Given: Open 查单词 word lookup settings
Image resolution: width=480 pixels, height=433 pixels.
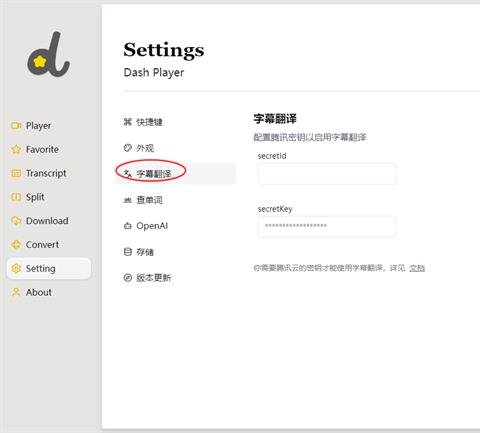Looking at the screenshot, I should point(176,200).
